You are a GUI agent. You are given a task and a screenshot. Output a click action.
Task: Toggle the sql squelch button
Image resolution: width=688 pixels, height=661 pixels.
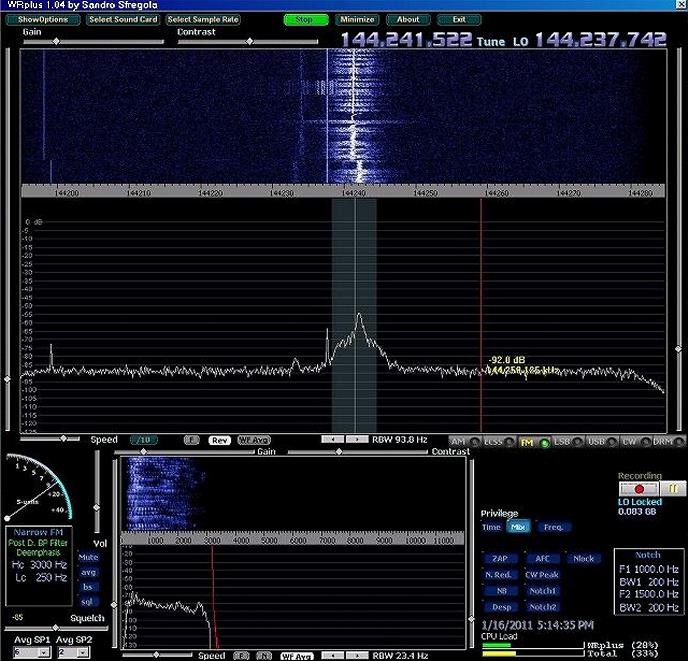point(88,602)
